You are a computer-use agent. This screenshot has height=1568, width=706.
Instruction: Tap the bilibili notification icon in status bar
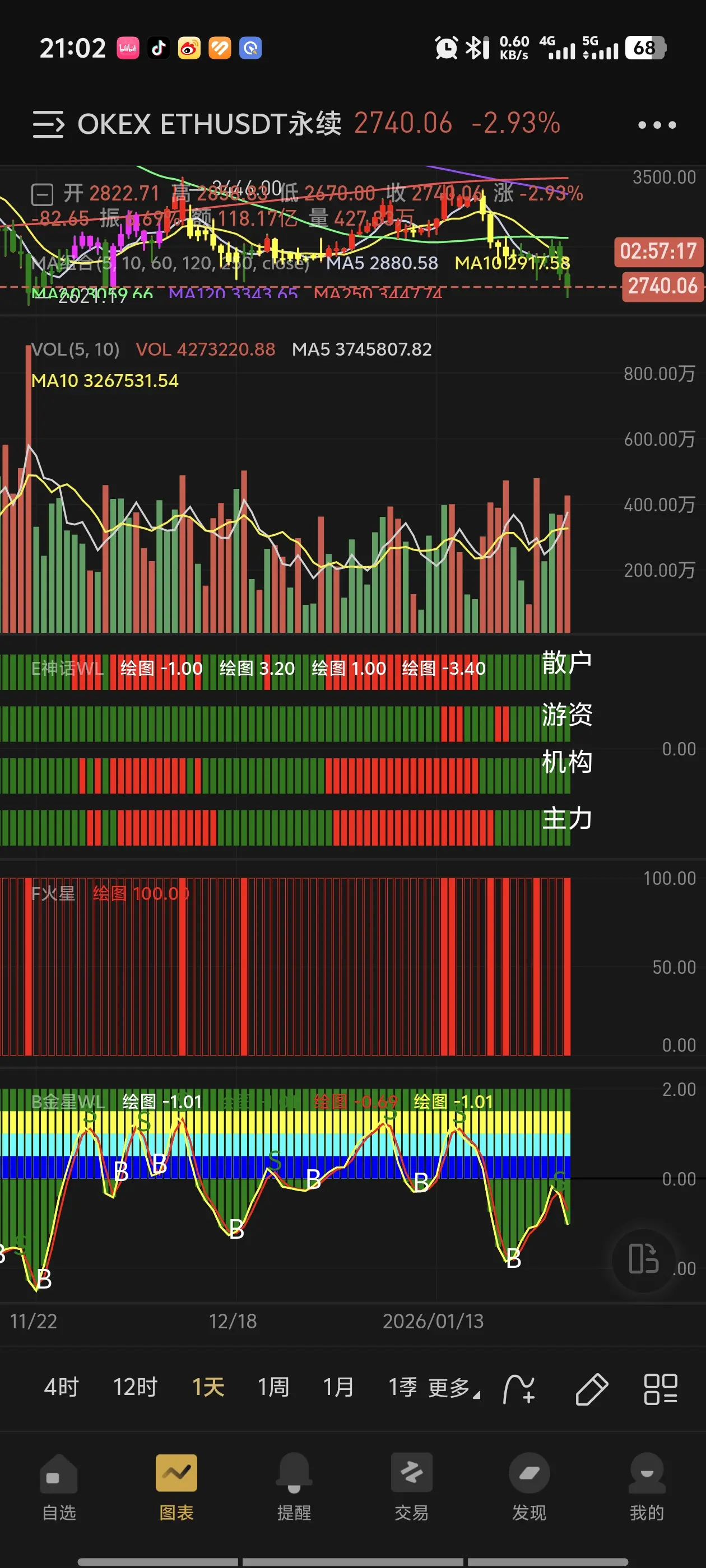coord(128,48)
